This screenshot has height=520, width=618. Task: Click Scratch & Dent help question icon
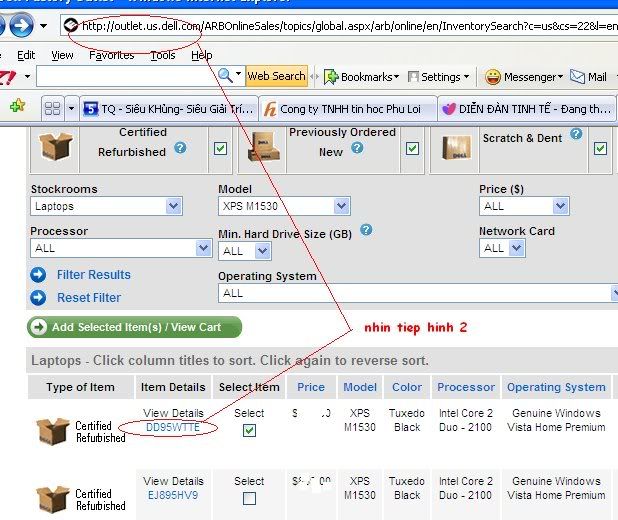click(x=576, y=134)
